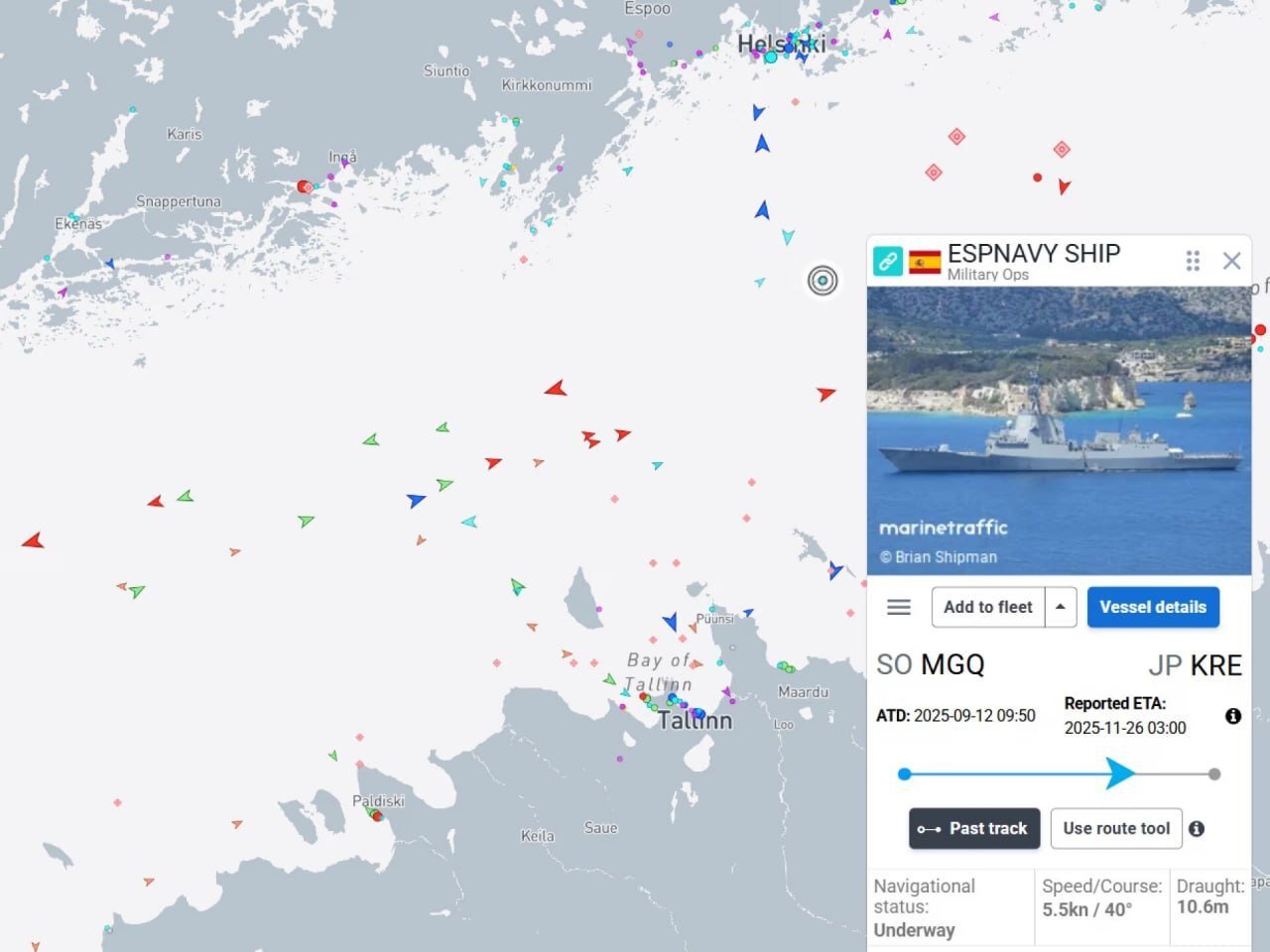Click the ESPNAVY warship photo thumbnail
Image resolution: width=1270 pixels, height=952 pixels.
pyautogui.click(x=1059, y=430)
